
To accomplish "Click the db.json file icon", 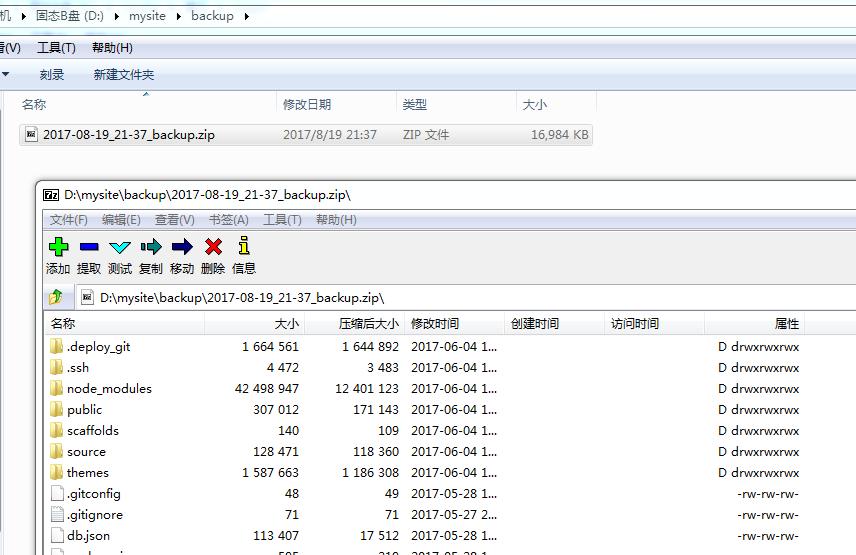I will pos(57,535).
